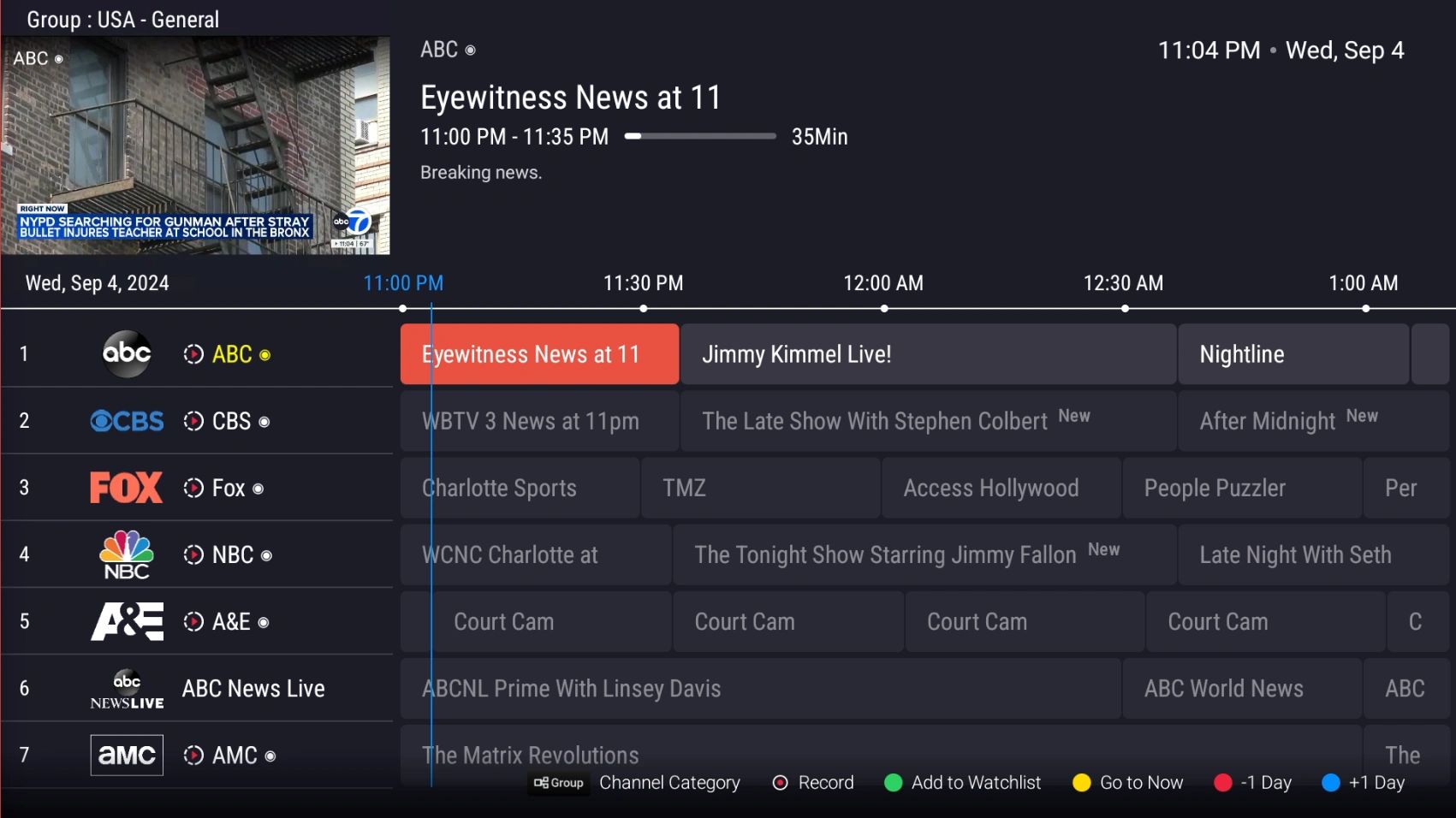This screenshot has width=1456, height=818.
Task: Click the Eyewitness News progress bar
Action: pyautogui.click(x=700, y=136)
